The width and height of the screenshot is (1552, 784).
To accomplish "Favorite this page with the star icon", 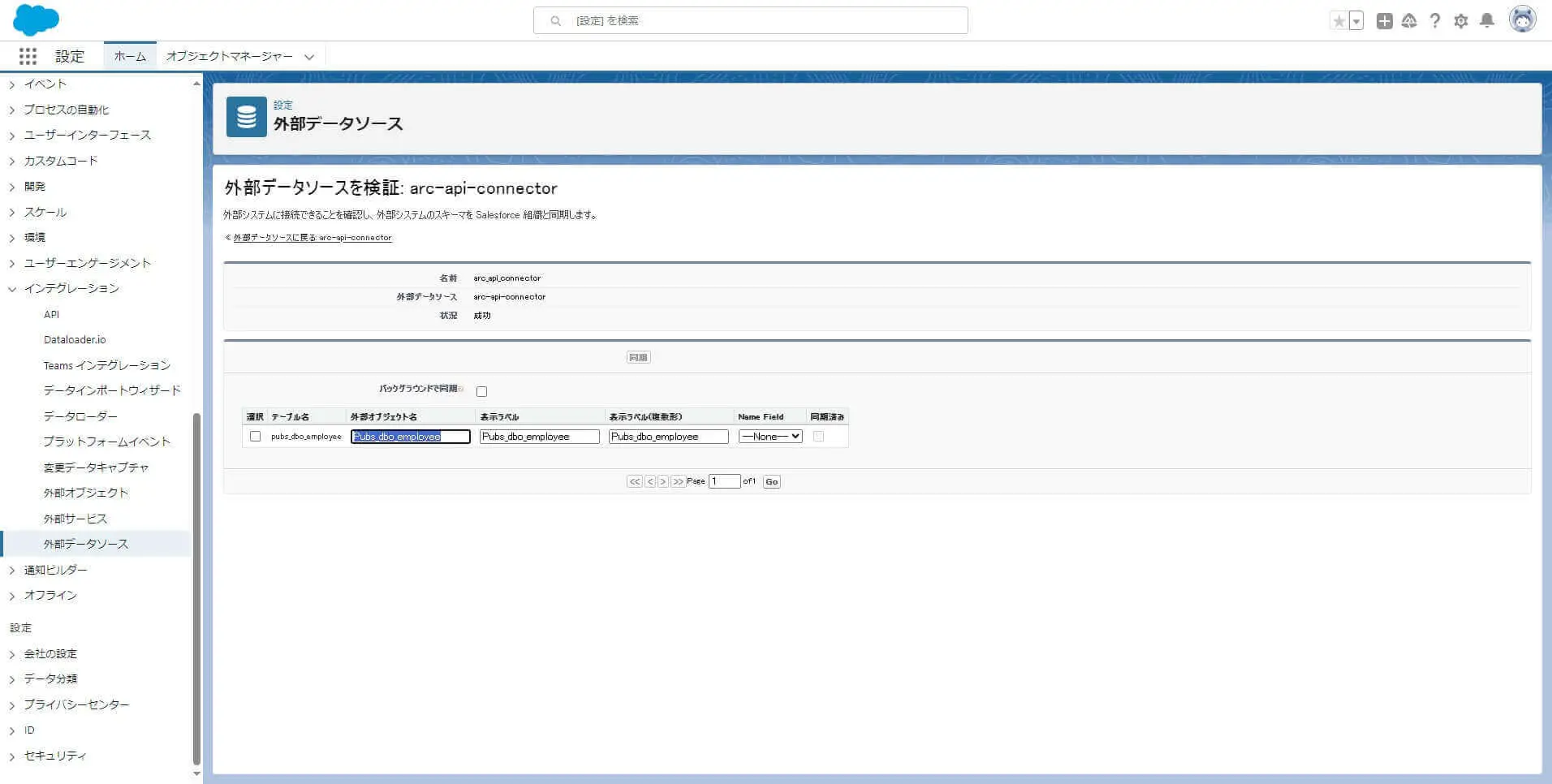I will (1339, 21).
